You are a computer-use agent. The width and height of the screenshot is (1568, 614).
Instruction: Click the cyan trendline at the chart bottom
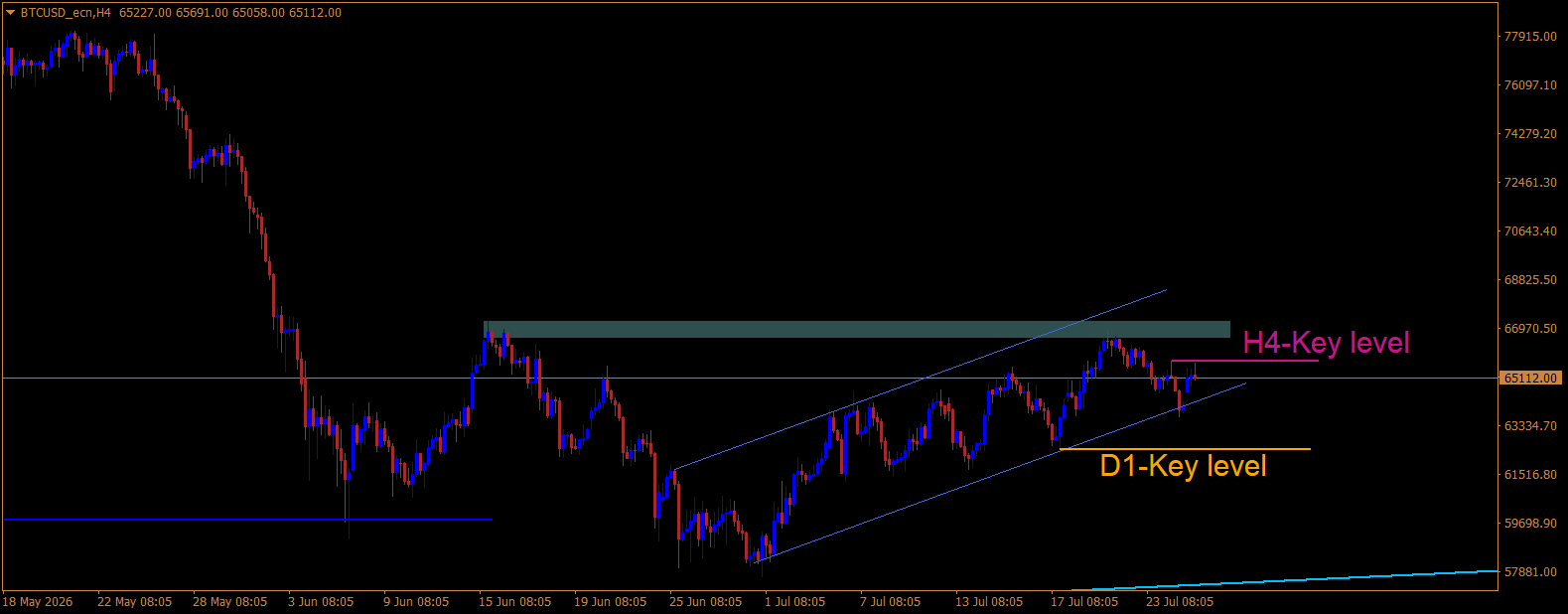[x=1285, y=580]
